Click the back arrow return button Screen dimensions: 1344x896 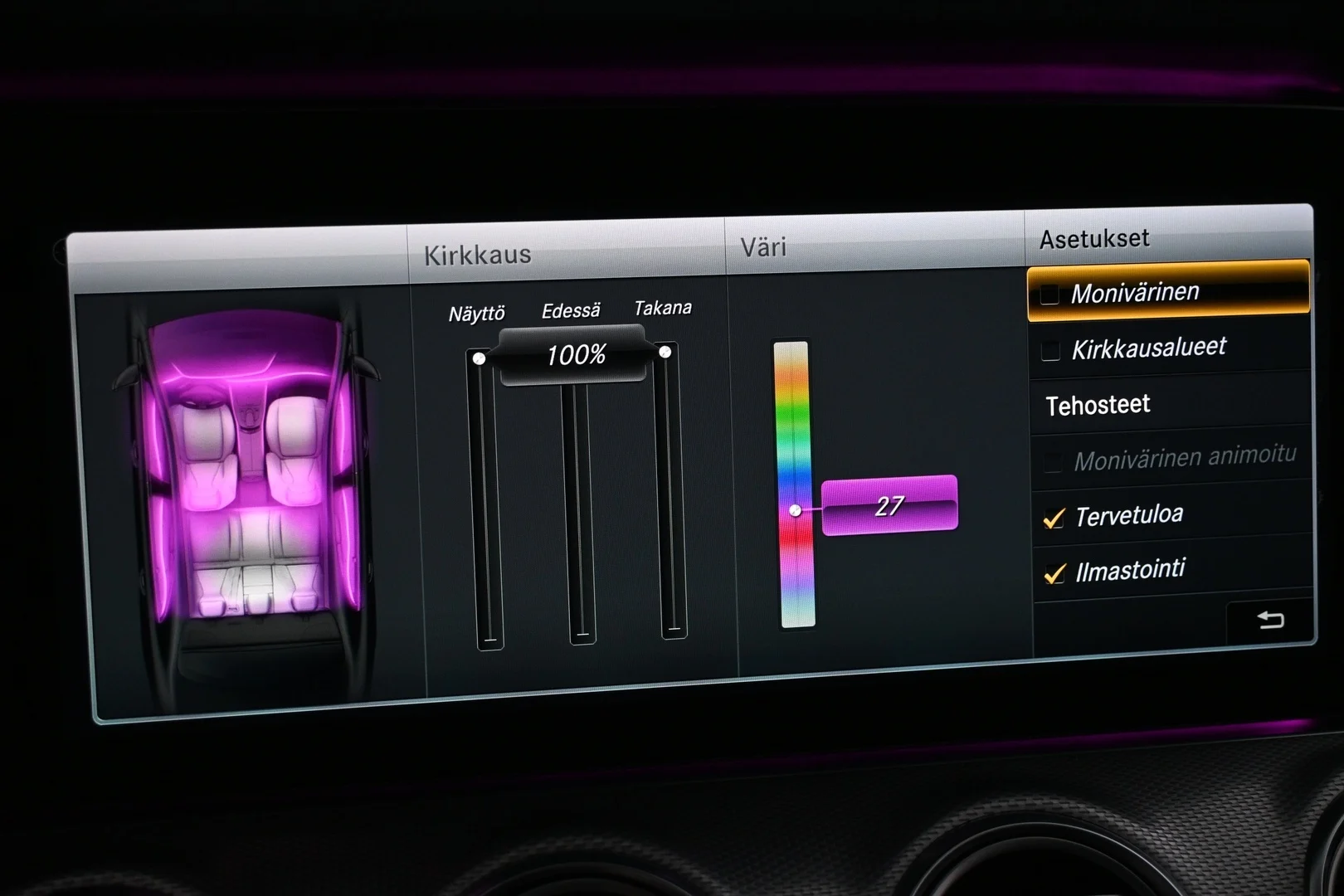(x=1270, y=620)
